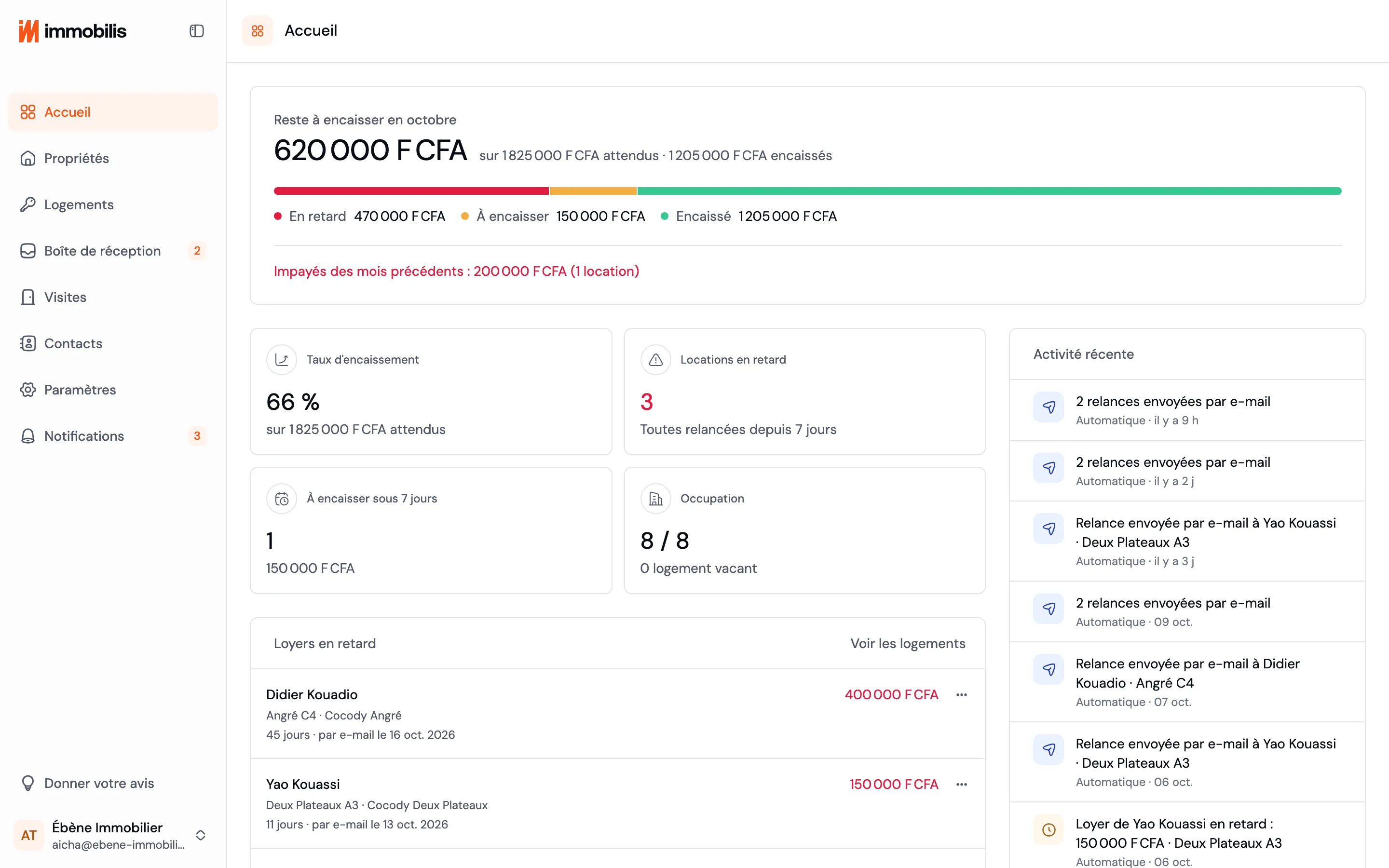Click the 150 000 F CFA amount for Yao Kouassi
This screenshot has height=868, width=1389.
(894, 784)
